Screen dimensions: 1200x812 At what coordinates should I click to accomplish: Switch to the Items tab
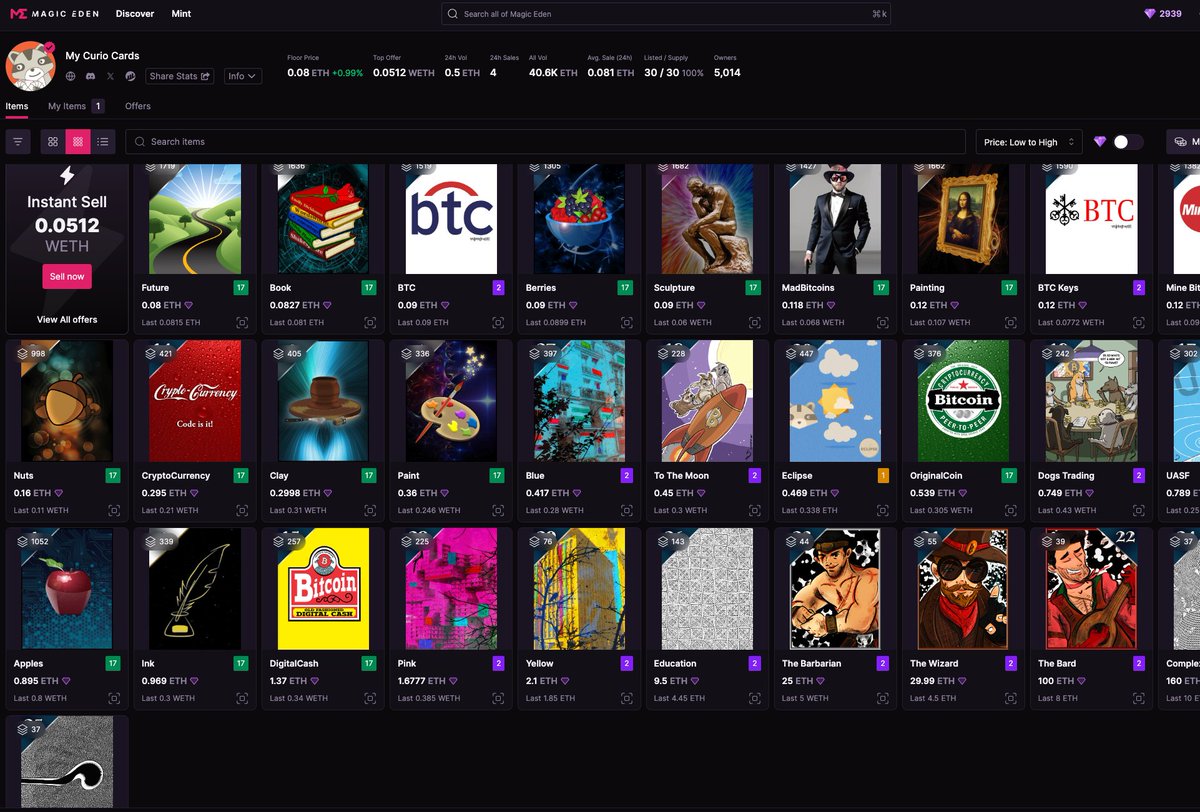[17, 106]
